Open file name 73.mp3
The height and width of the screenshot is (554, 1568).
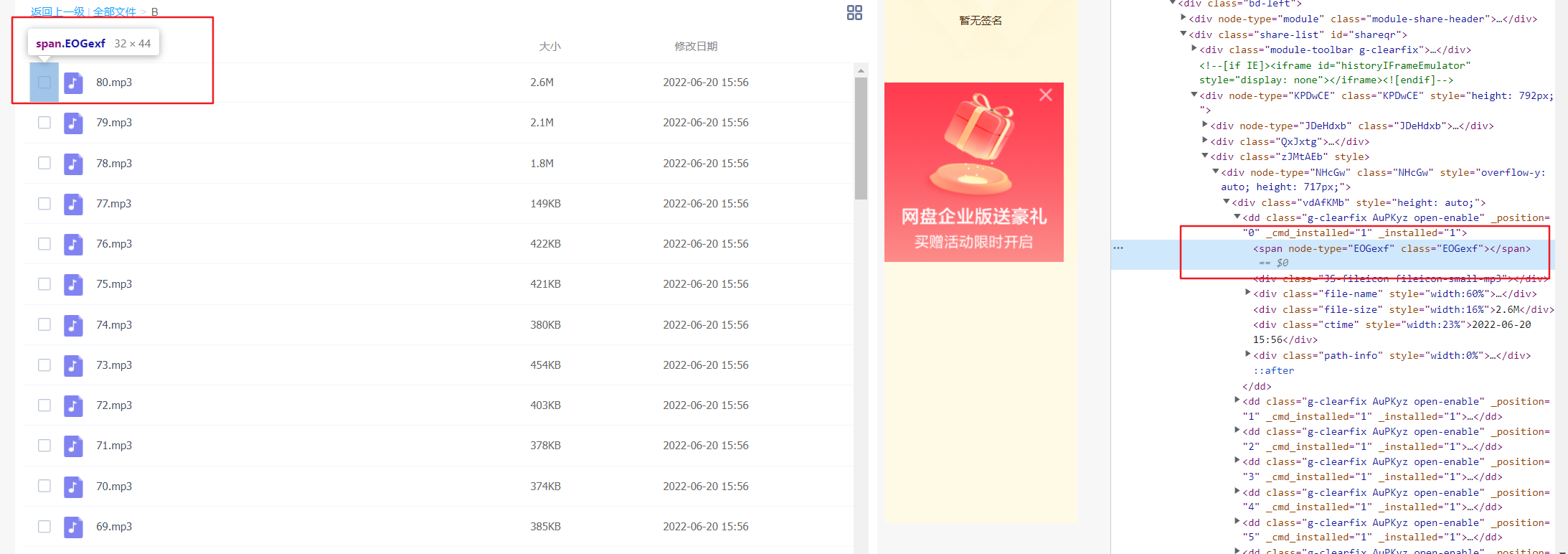click(114, 365)
